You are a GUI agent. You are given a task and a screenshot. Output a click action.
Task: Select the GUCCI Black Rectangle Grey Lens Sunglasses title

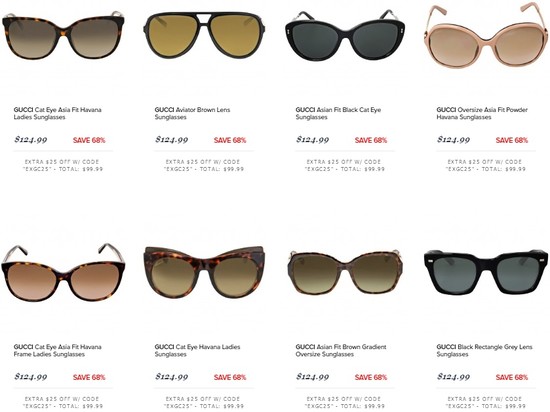coord(484,351)
